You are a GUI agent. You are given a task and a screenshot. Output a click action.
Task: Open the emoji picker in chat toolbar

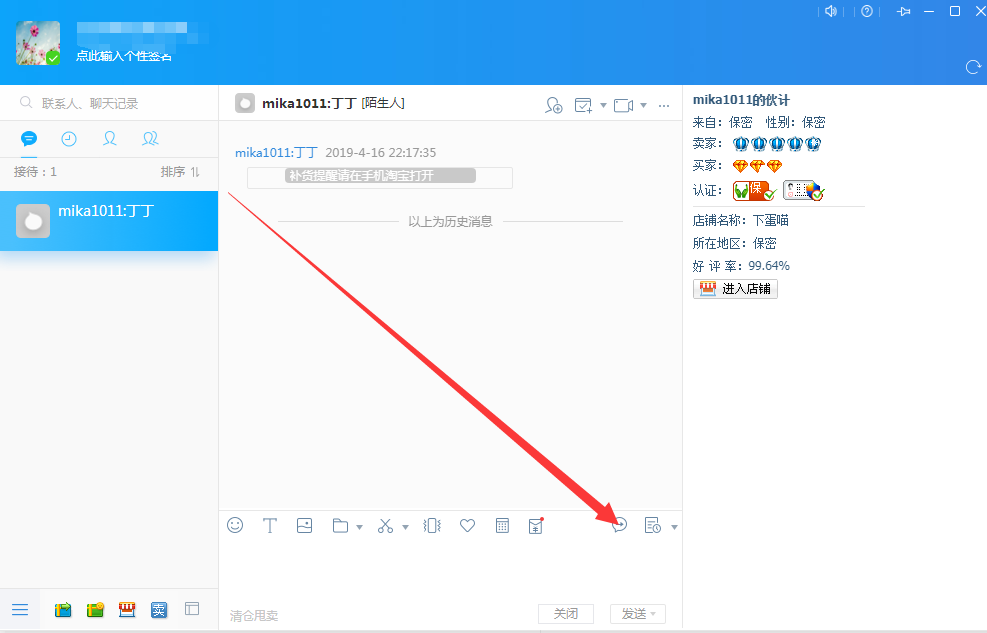click(x=235, y=525)
